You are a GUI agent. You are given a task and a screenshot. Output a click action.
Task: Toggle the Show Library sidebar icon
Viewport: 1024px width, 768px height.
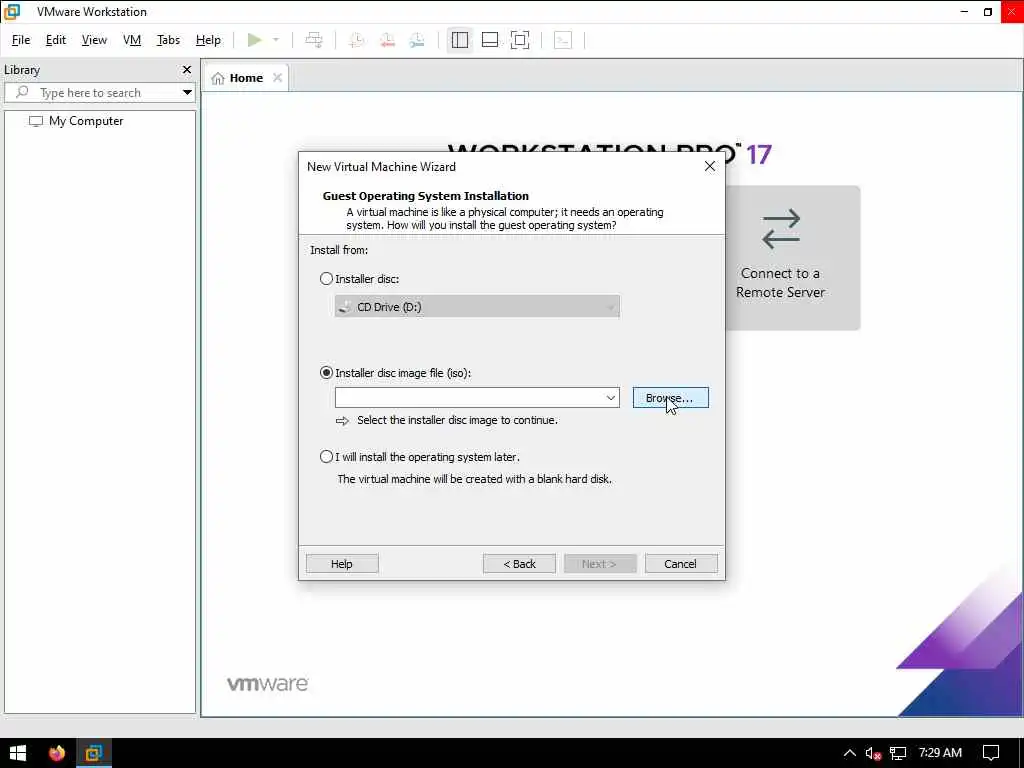pos(460,40)
